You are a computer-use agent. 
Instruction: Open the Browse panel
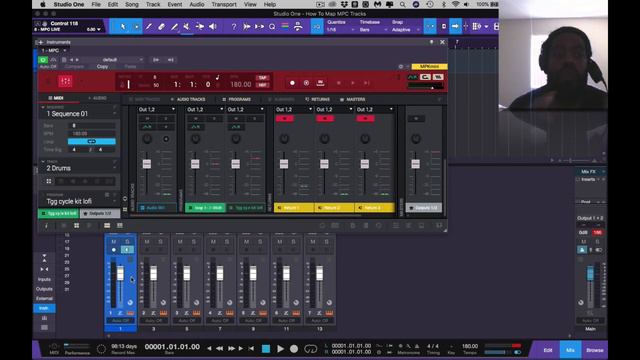click(x=595, y=350)
